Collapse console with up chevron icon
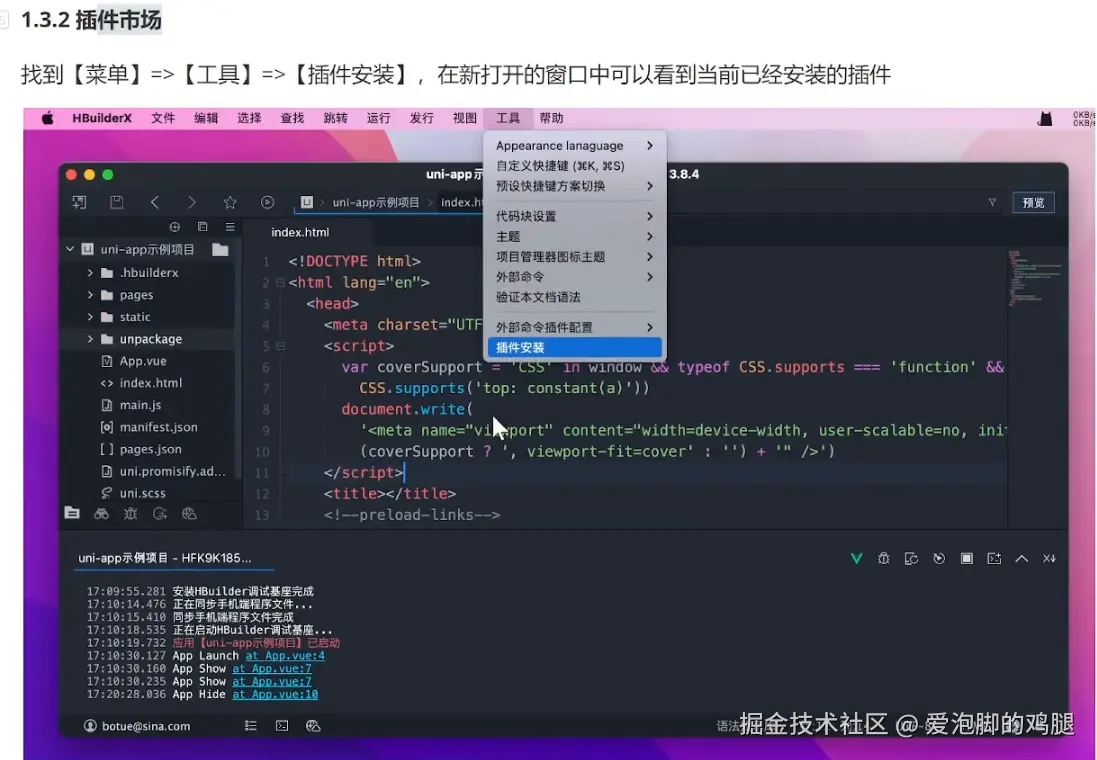Viewport: 1097px width, 760px height. coord(1021,558)
